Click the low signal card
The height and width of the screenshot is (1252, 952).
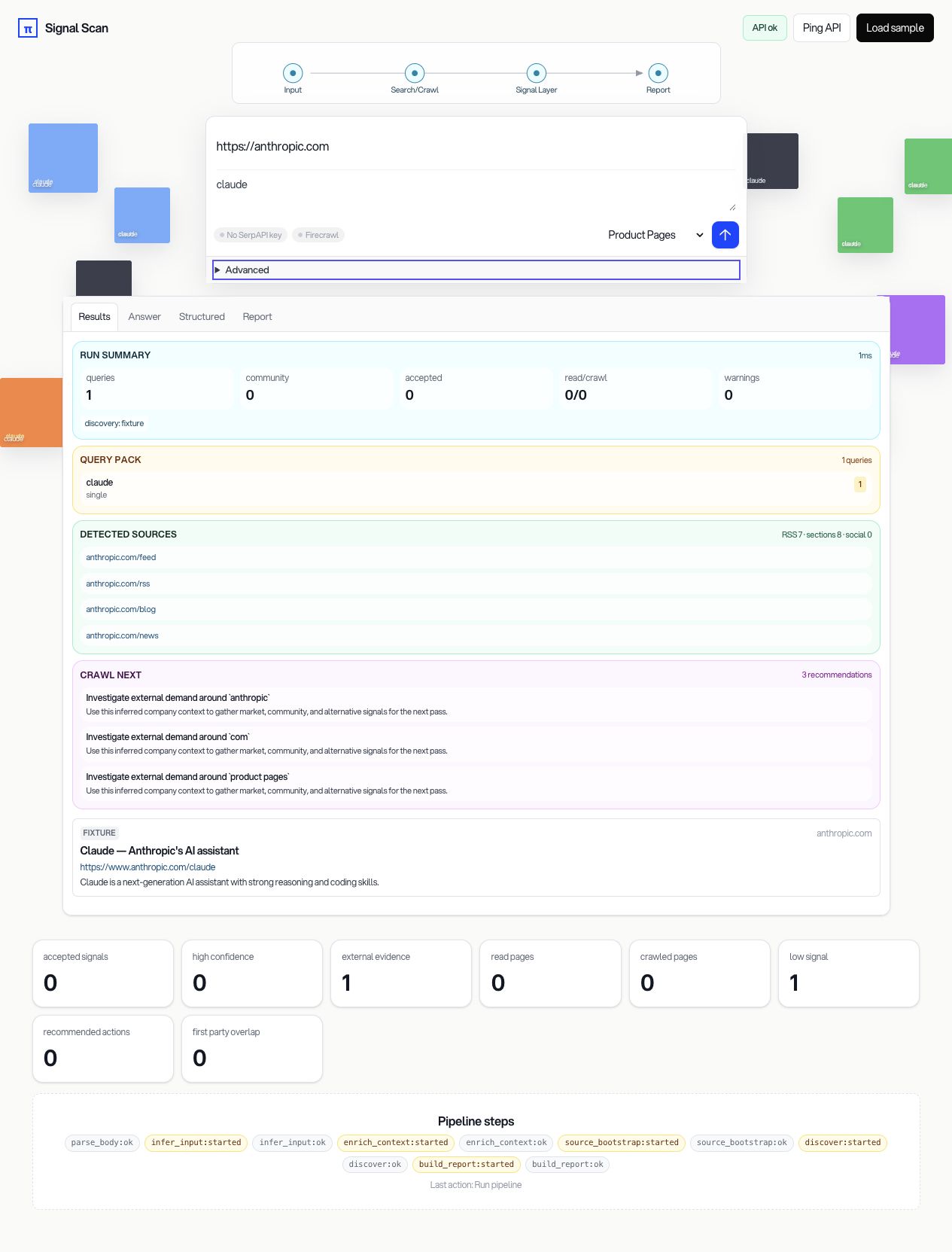[849, 973]
